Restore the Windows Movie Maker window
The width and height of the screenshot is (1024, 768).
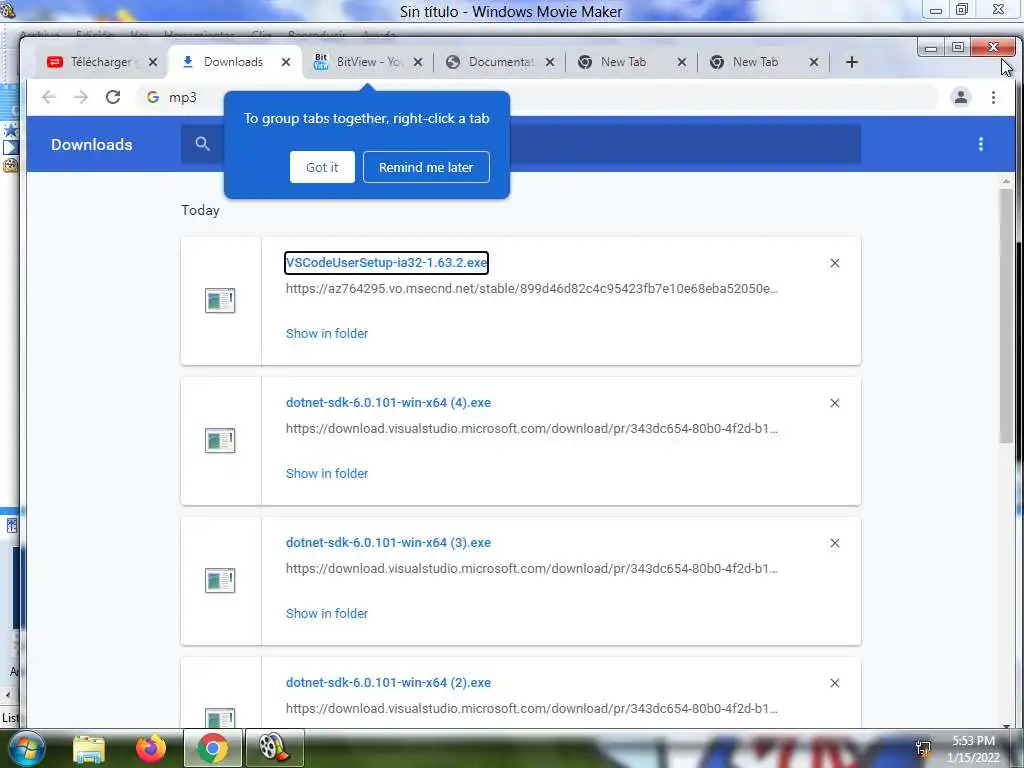962,9
